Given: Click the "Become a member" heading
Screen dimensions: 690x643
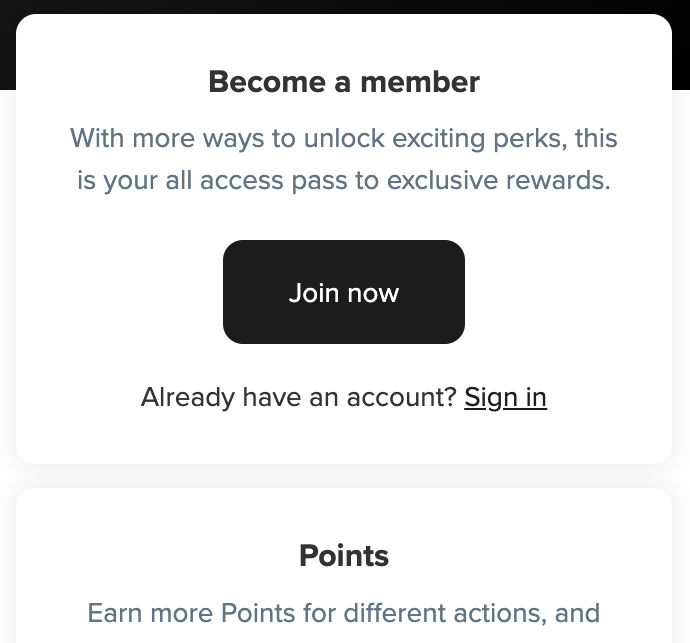Looking at the screenshot, I should coord(344,82).
